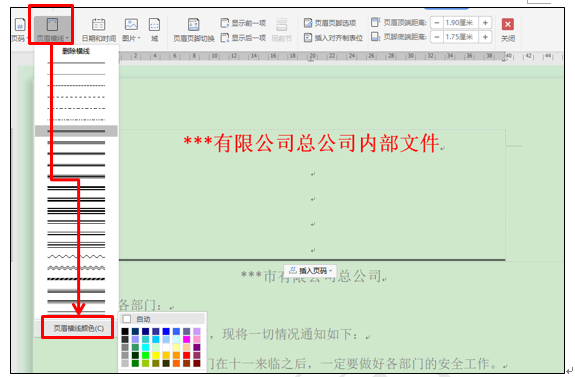This screenshot has height=377, width=575.
Task: Pick the white color swatch
Action: 166,348
